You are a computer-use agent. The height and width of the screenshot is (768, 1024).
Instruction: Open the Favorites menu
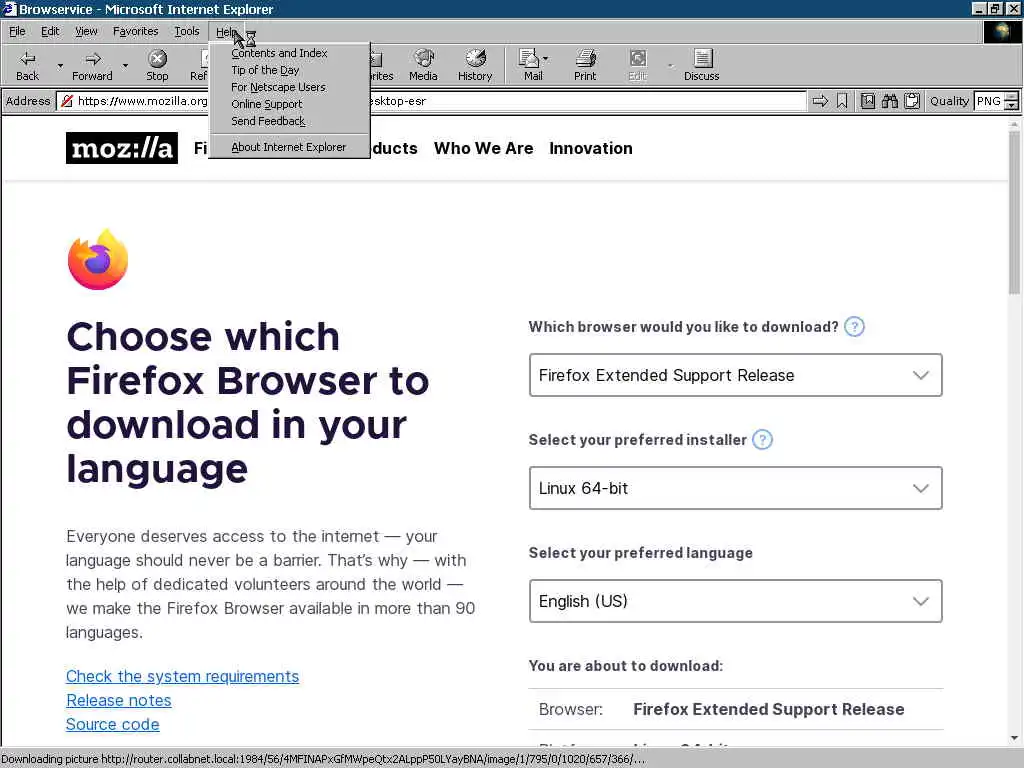(135, 31)
